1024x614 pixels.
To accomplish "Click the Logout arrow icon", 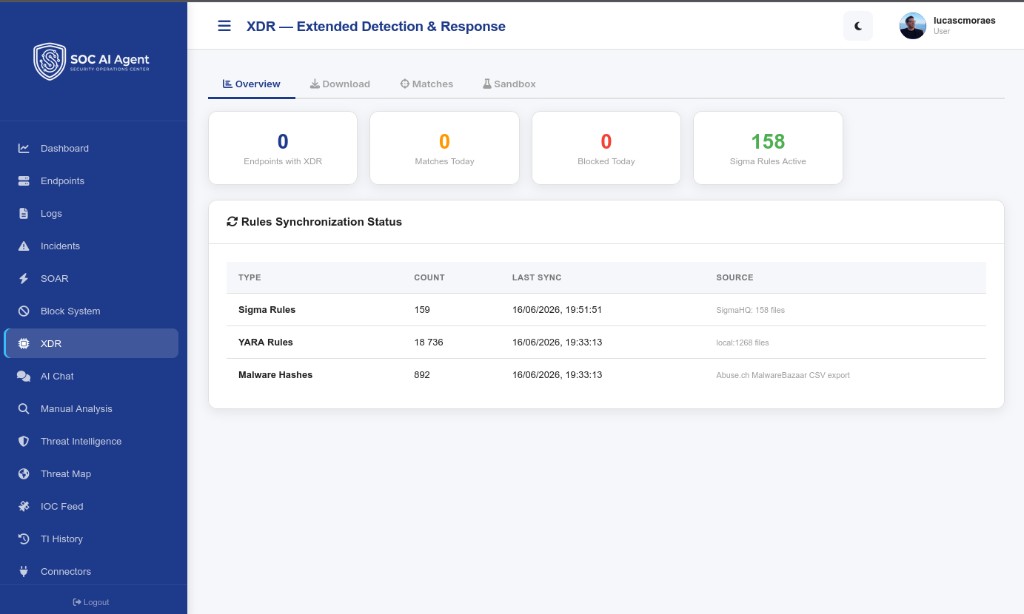I will click(x=77, y=602).
